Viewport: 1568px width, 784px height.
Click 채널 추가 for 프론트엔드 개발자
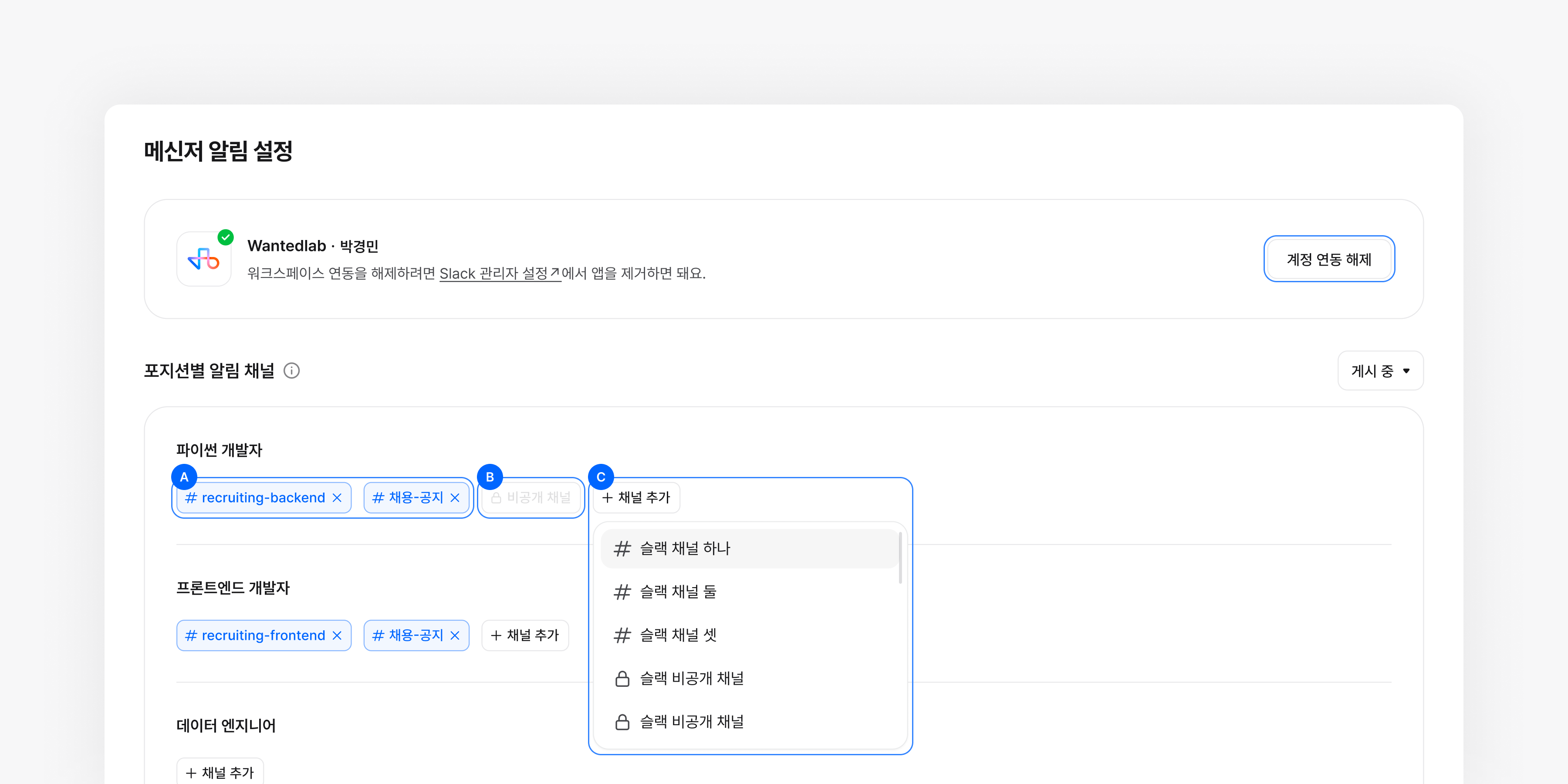[x=525, y=635]
